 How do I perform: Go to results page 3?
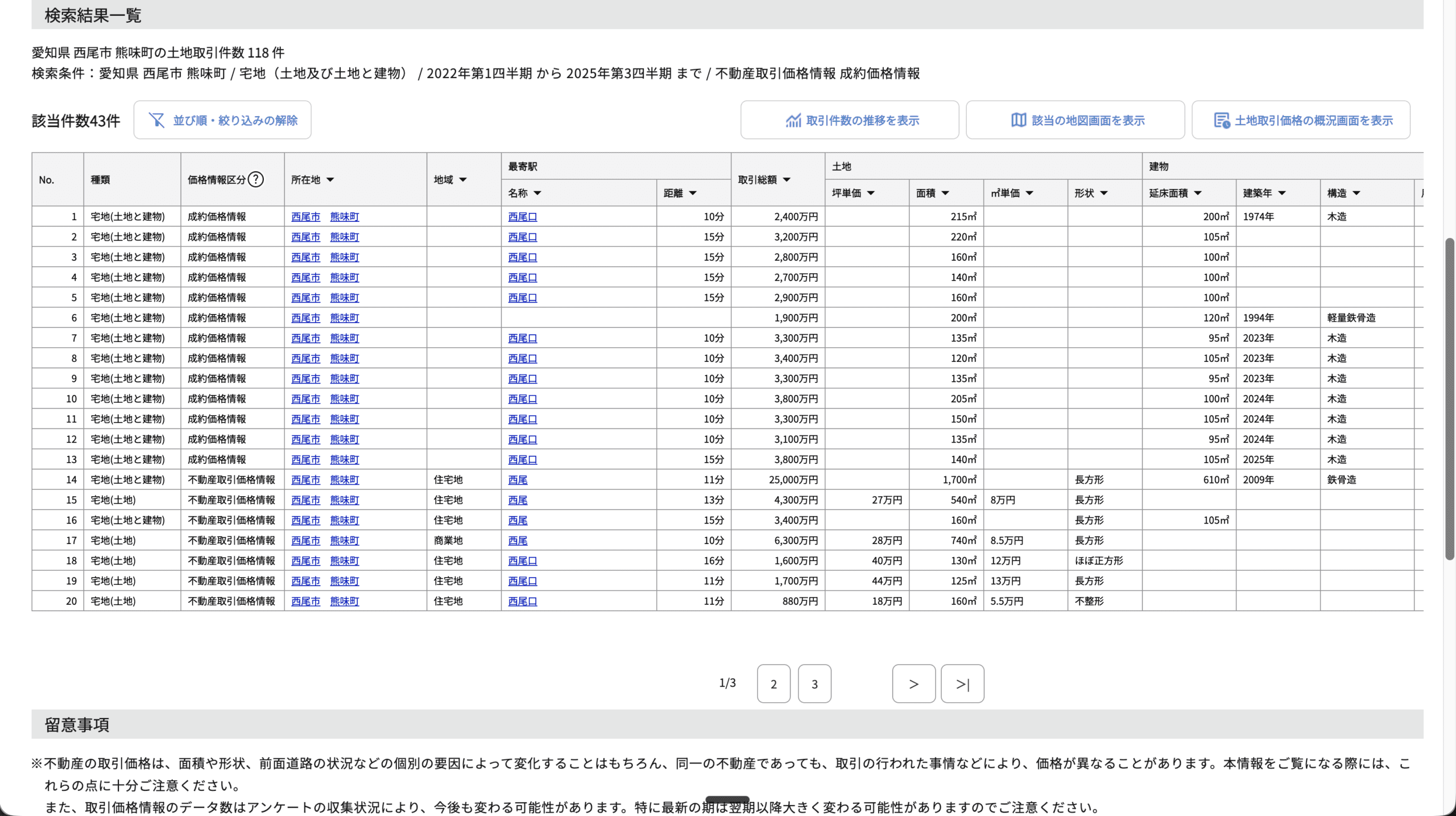coord(814,683)
